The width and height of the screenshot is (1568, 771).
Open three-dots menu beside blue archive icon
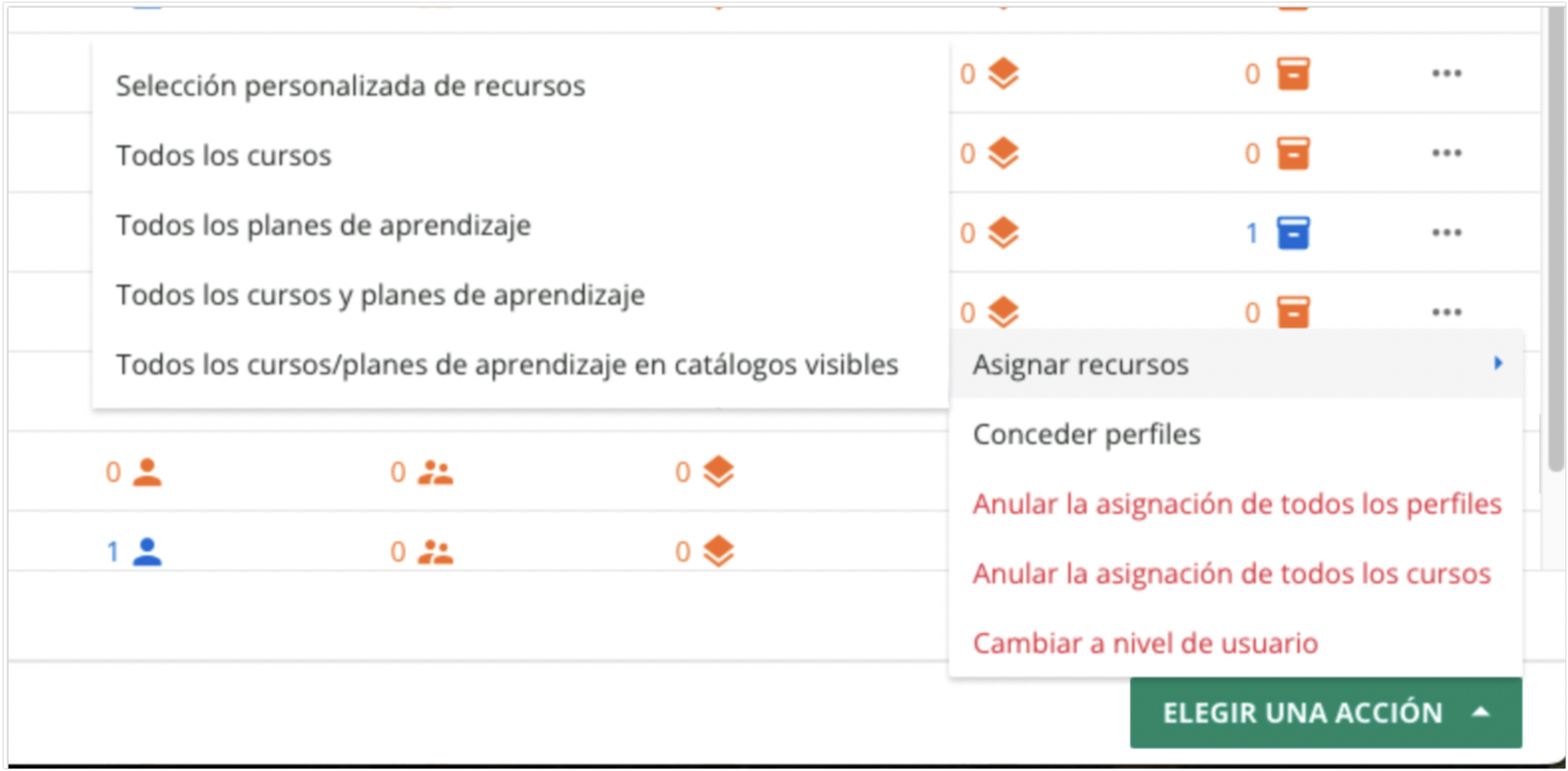(1446, 233)
